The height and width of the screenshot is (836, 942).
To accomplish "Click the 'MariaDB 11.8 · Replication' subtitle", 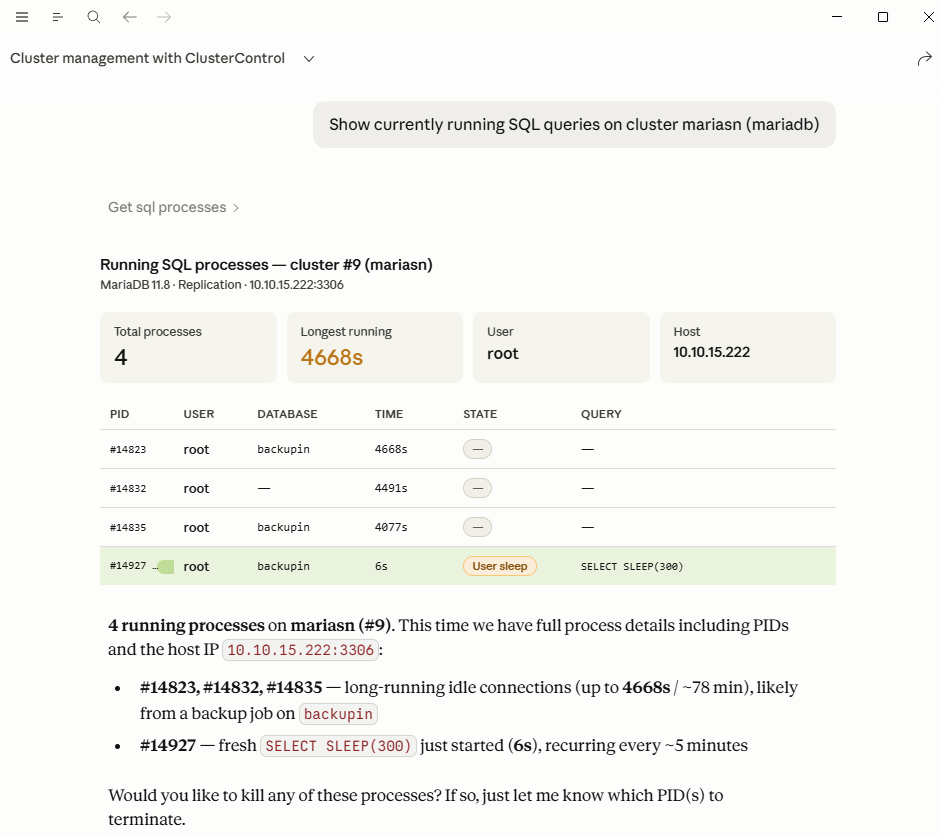I will 222,285.
